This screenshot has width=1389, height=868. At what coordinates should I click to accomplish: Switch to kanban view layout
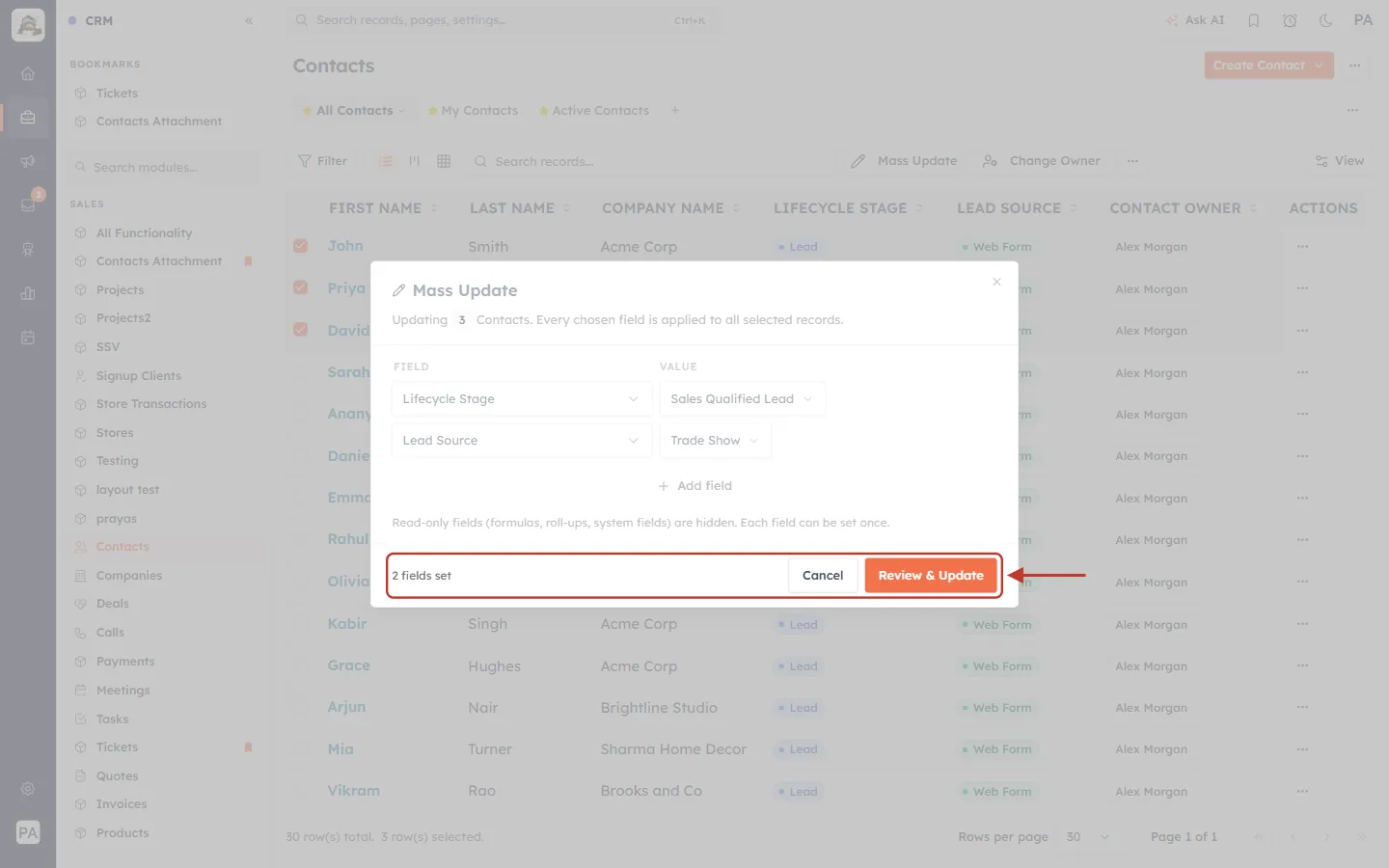(415, 161)
